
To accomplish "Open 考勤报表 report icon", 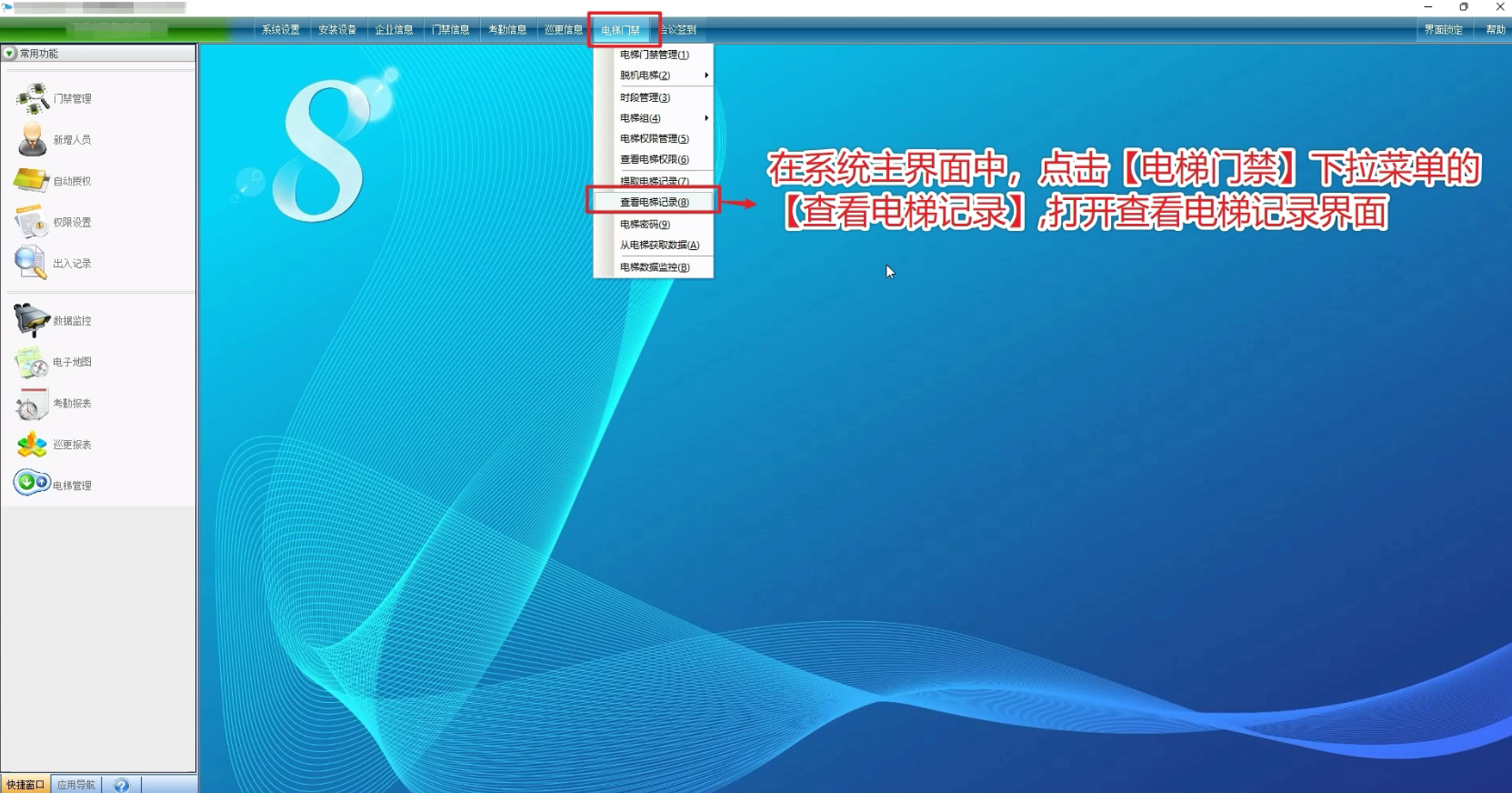I will (32, 403).
